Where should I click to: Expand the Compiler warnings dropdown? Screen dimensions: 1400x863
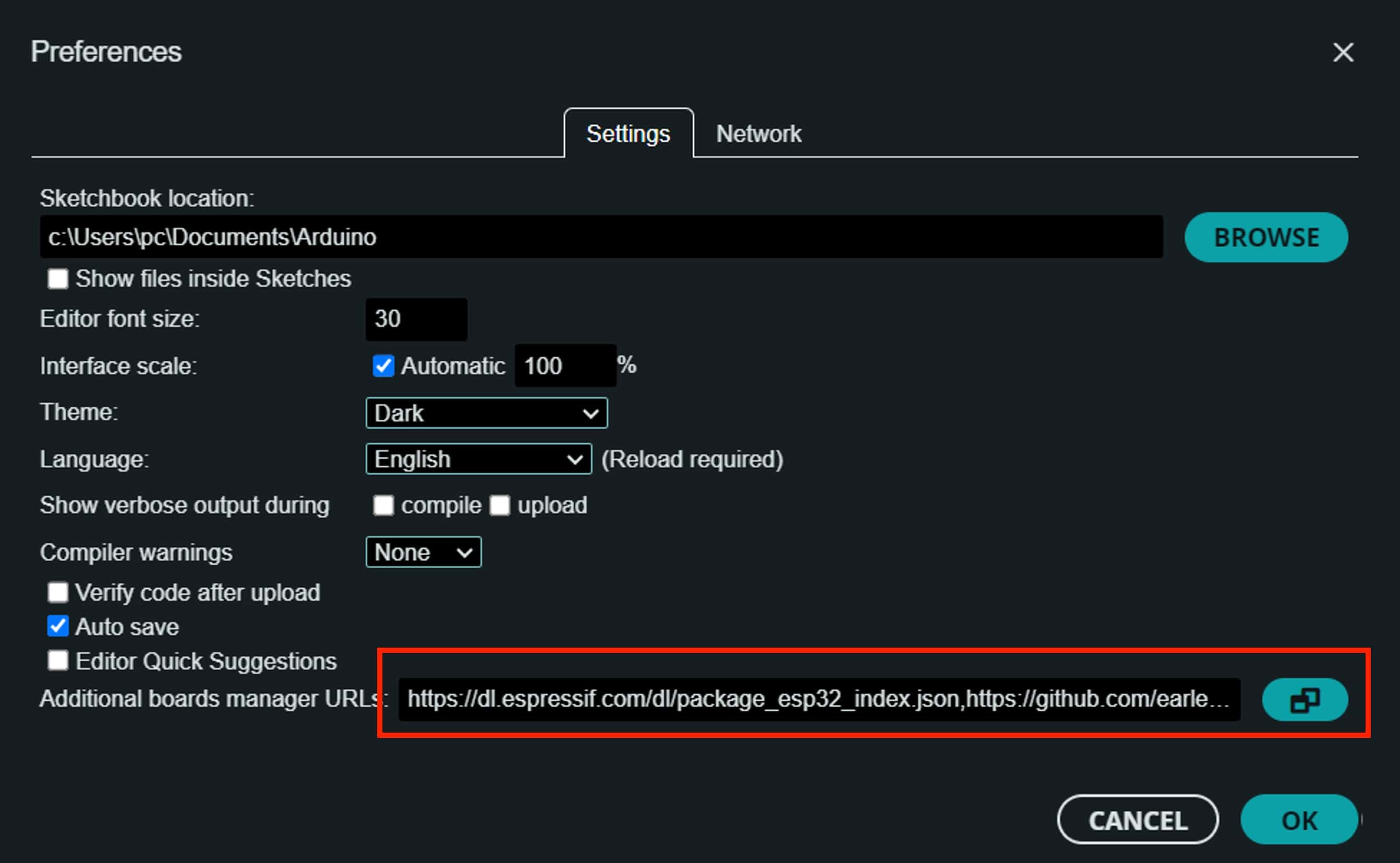423,552
